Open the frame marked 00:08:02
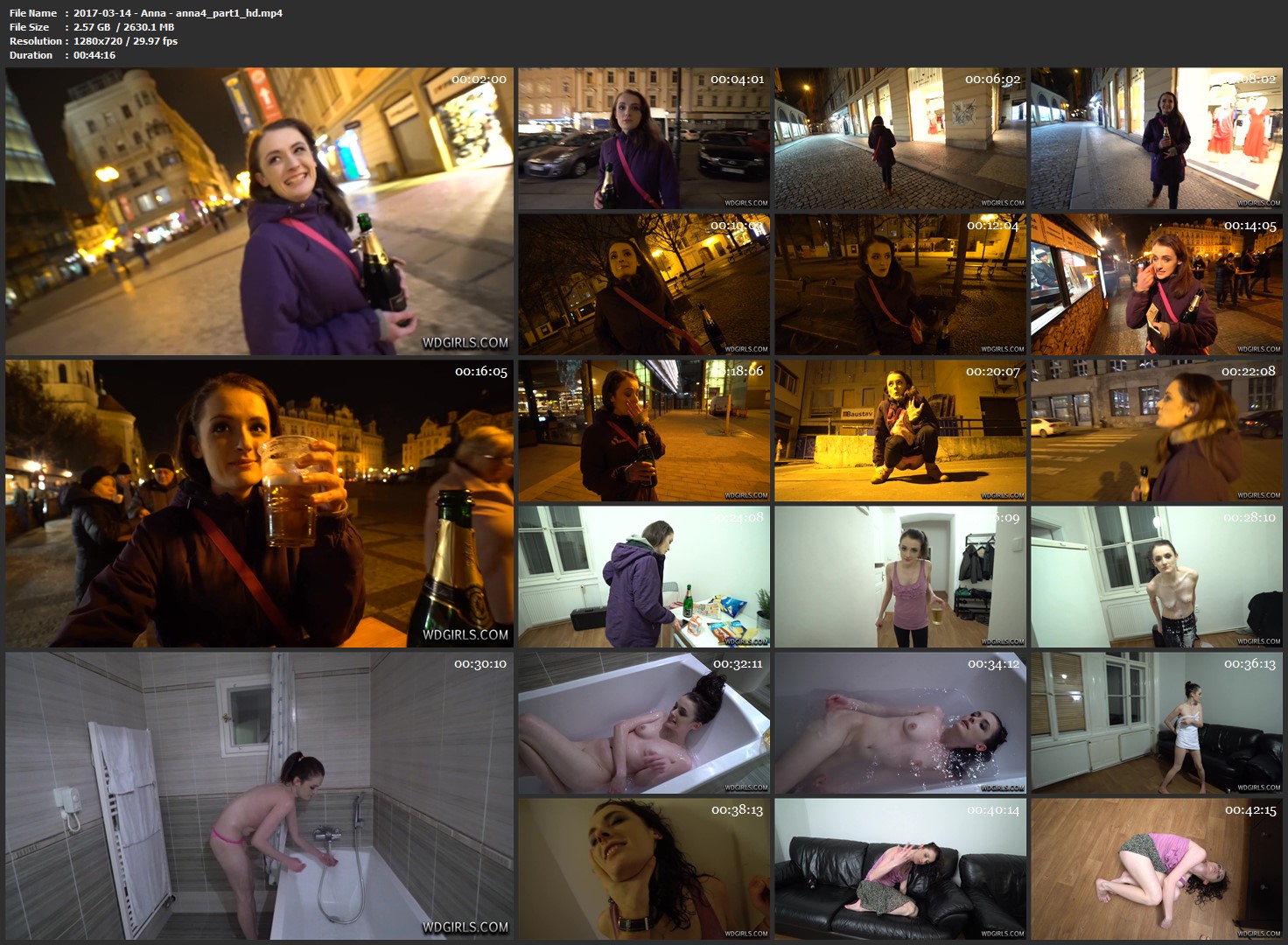1288x945 pixels. pyautogui.click(x=1156, y=138)
